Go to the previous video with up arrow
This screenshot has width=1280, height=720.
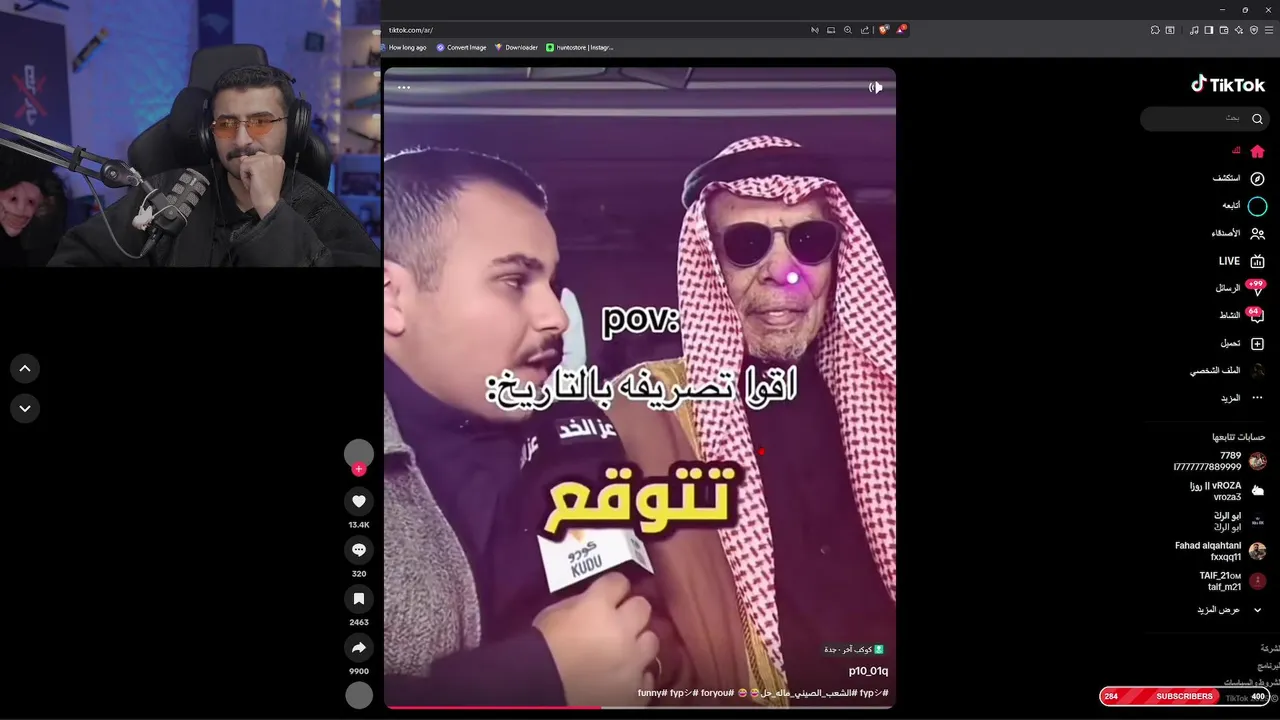pyautogui.click(x=25, y=368)
